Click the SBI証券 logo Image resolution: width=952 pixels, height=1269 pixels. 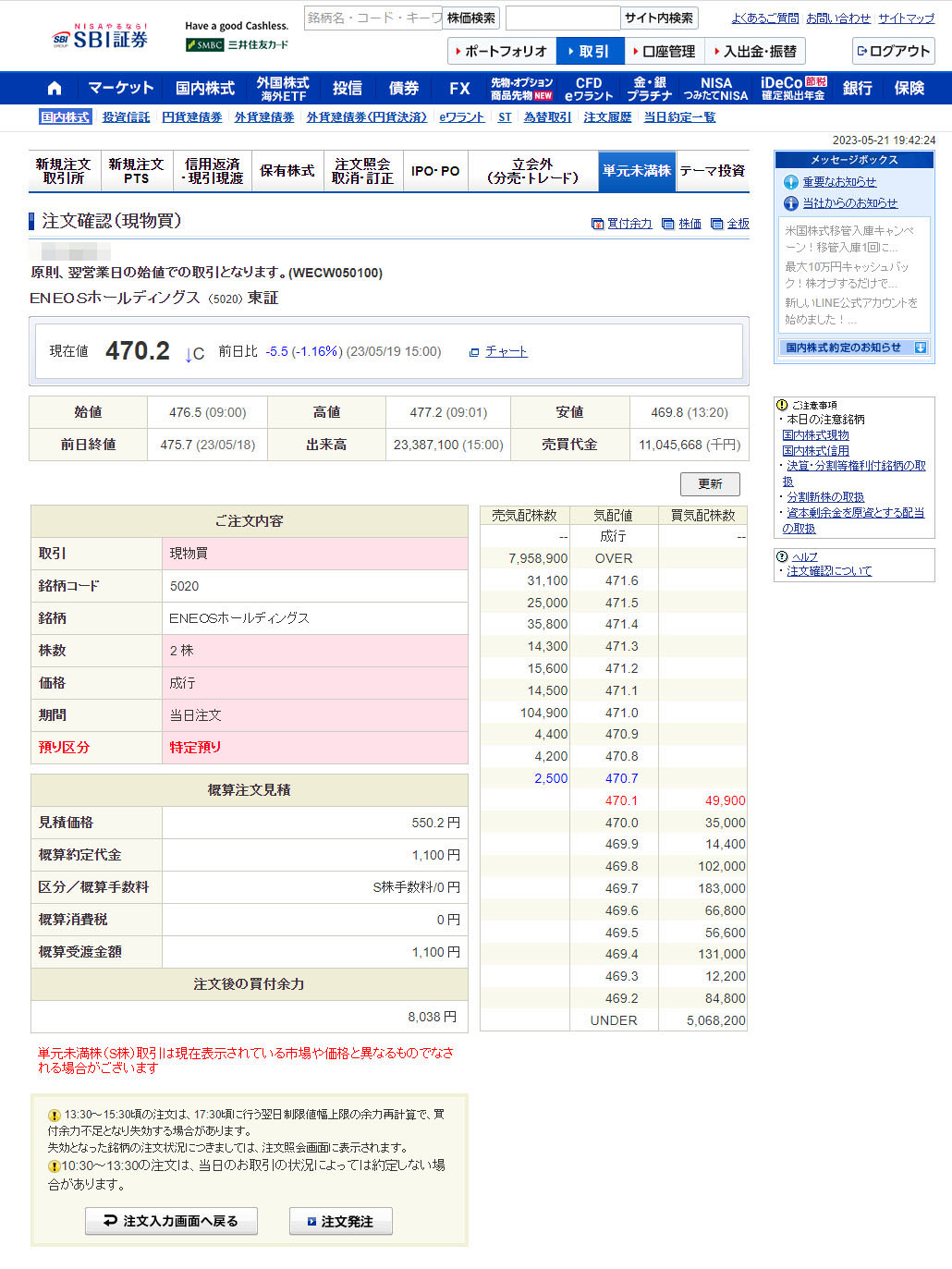tap(101, 38)
